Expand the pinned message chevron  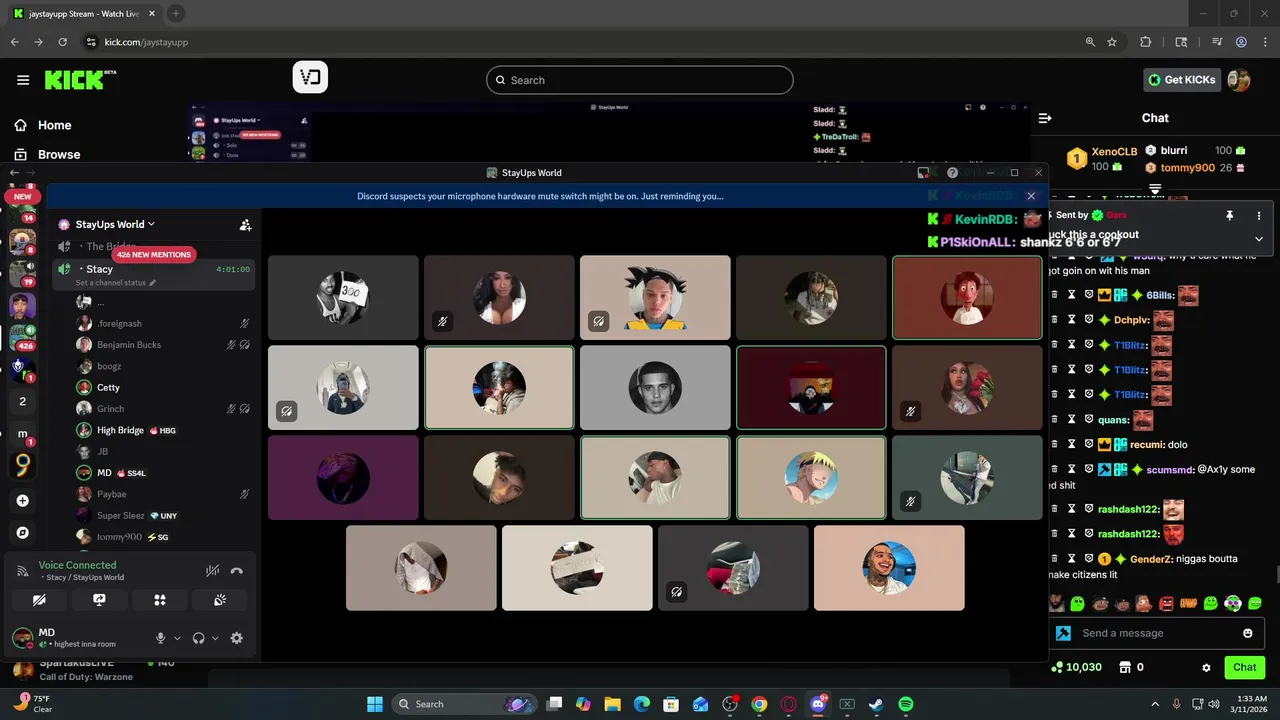coord(1259,239)
